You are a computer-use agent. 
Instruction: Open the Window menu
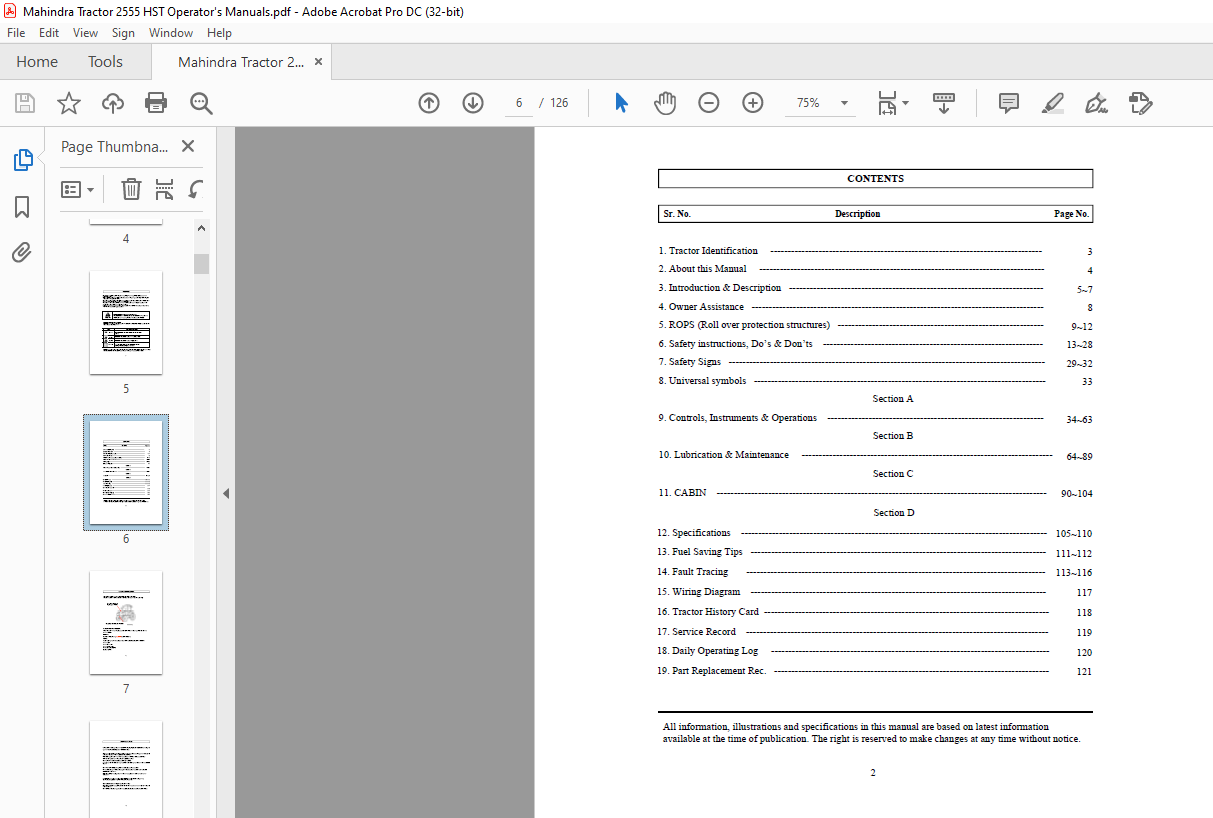click(171, 33)
